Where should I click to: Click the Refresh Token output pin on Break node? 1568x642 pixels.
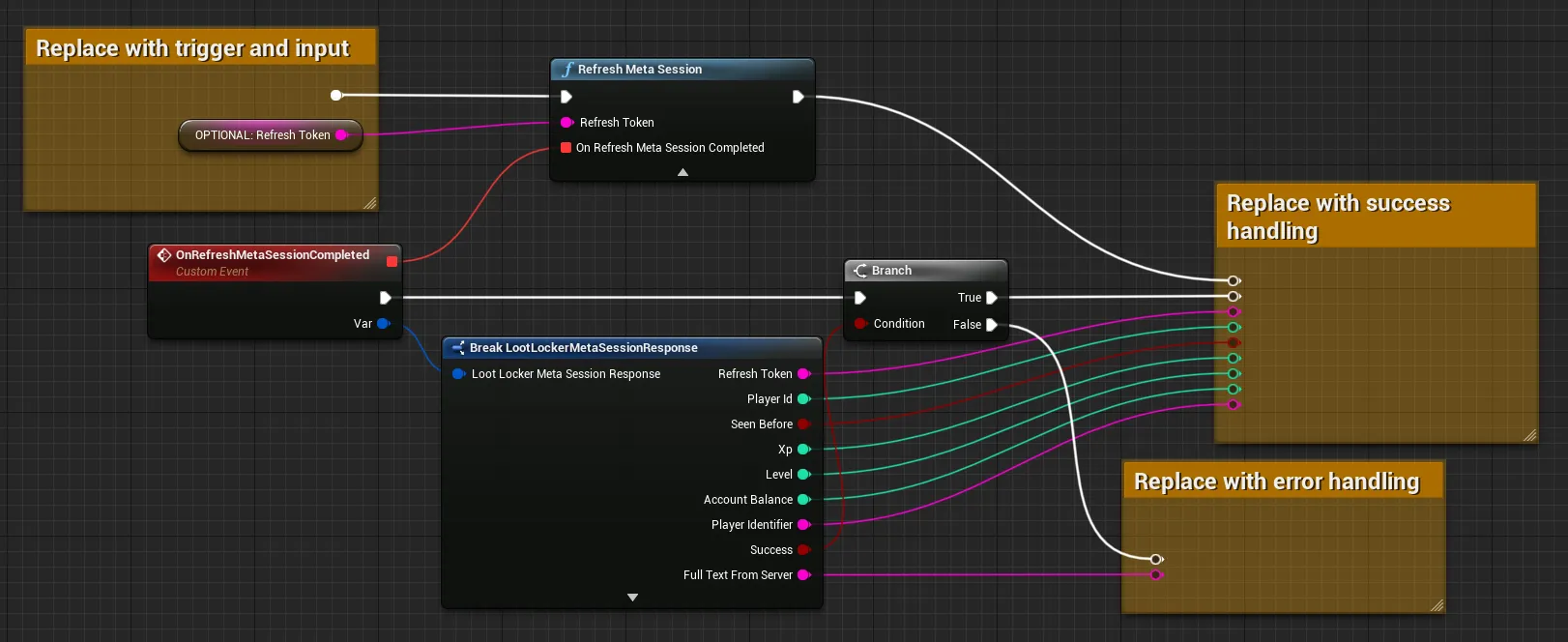click(803, 374)
